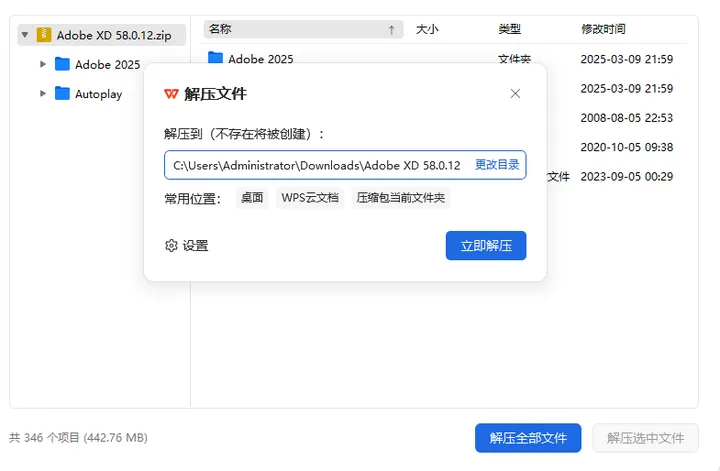Sort by 修改时间 column header
This screenshot has width=720, height=471.
(603, 29)
